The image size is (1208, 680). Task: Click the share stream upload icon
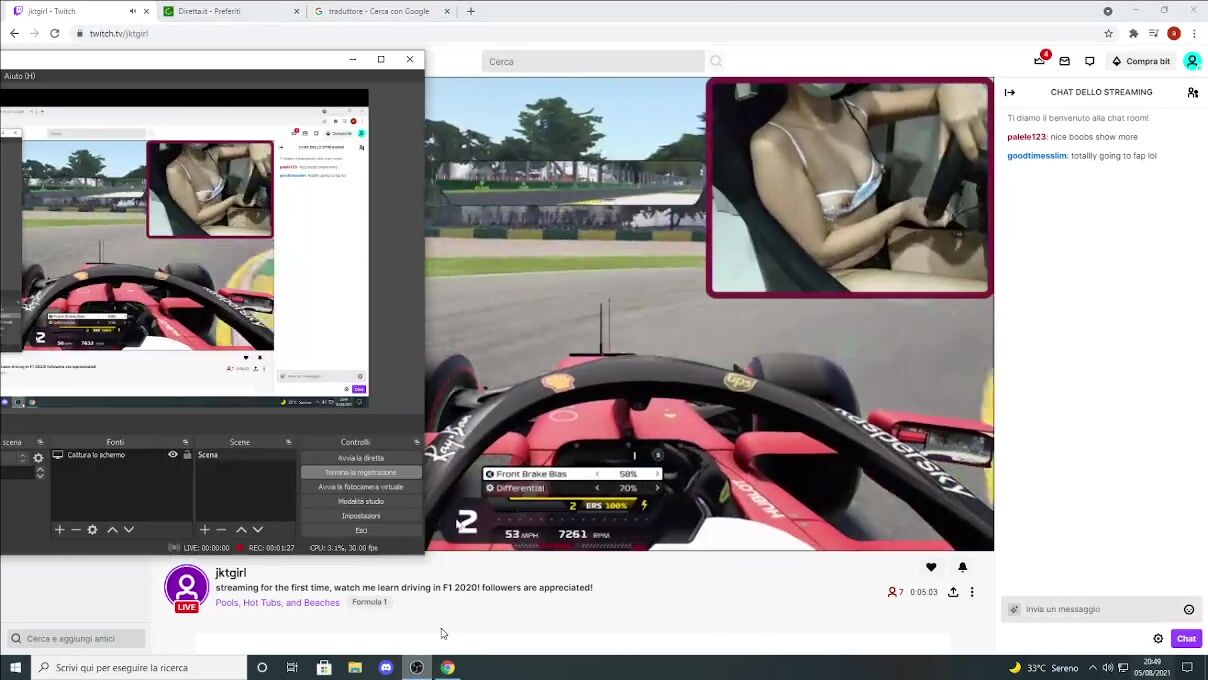953,592
